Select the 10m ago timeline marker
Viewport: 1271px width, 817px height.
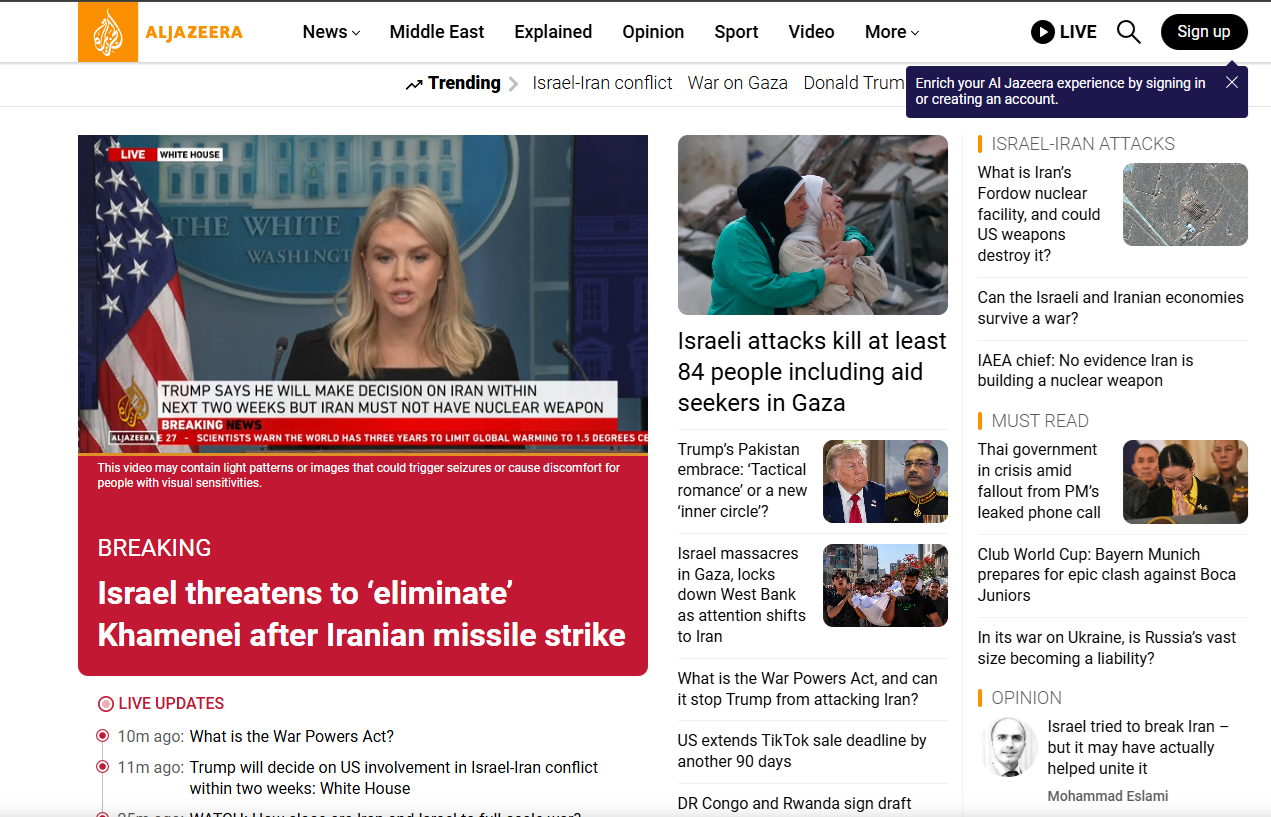click(x=102, y=736)
